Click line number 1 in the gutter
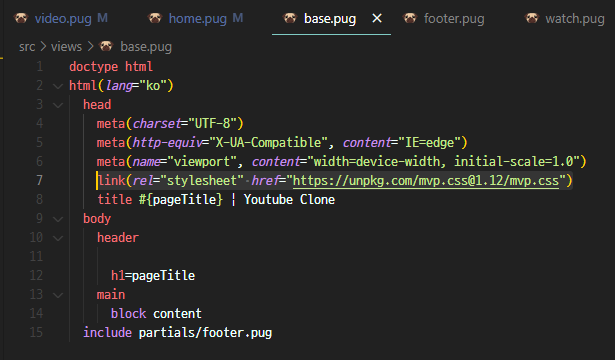This screenshot has height=360, width=615. [39, 66]
